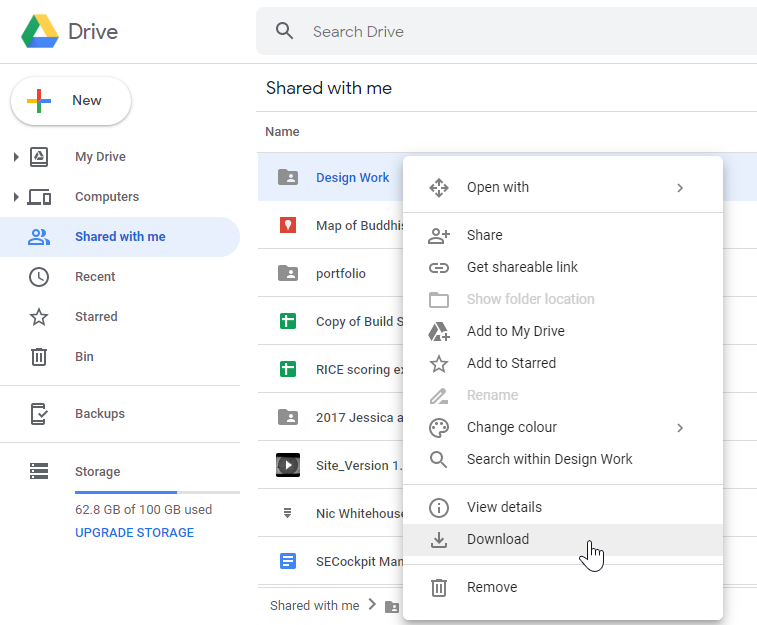Image resolution: width=757 pixels, height=625 pixels.
Task: Click the New button
Action: (71, 100)
